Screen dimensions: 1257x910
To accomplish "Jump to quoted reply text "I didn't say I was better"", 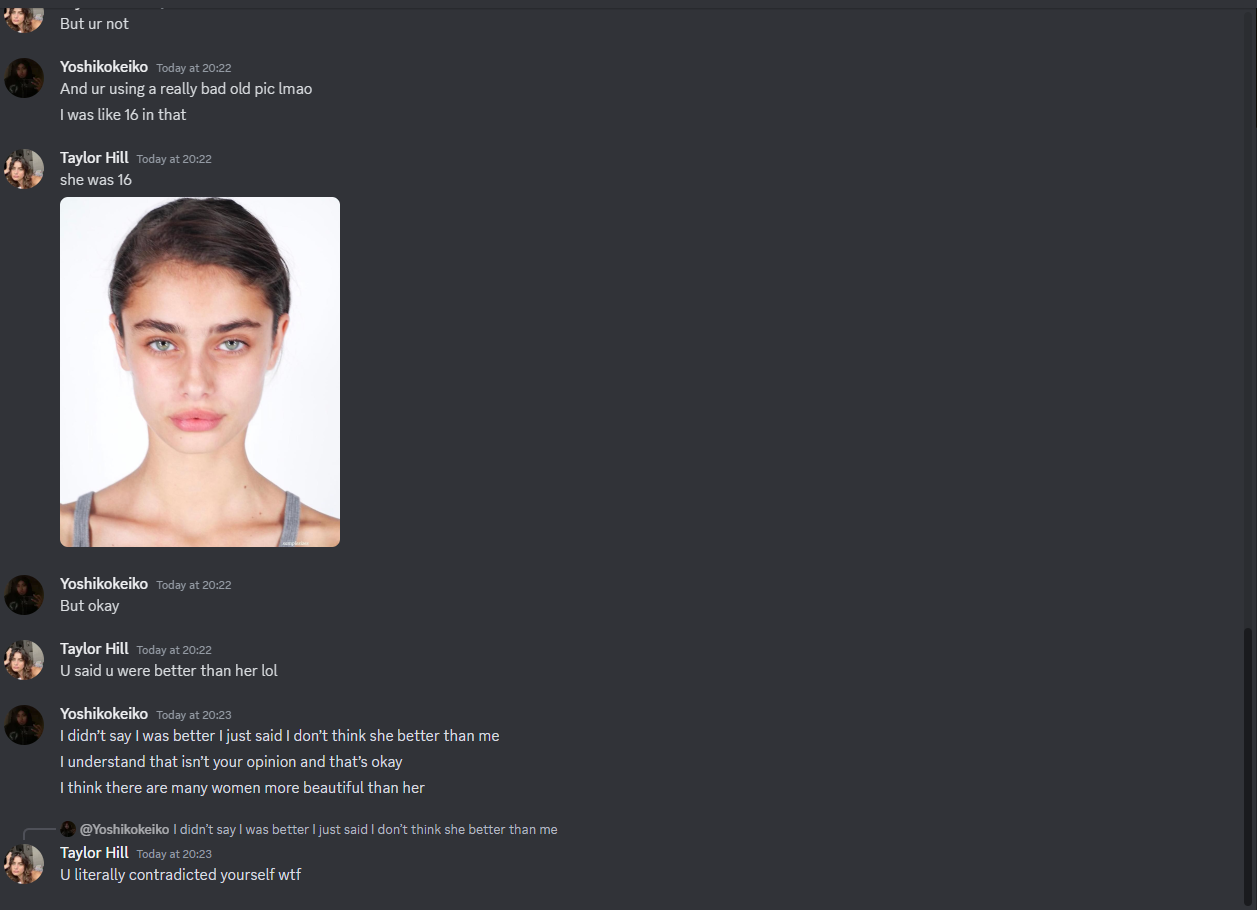I will (365, 829).
